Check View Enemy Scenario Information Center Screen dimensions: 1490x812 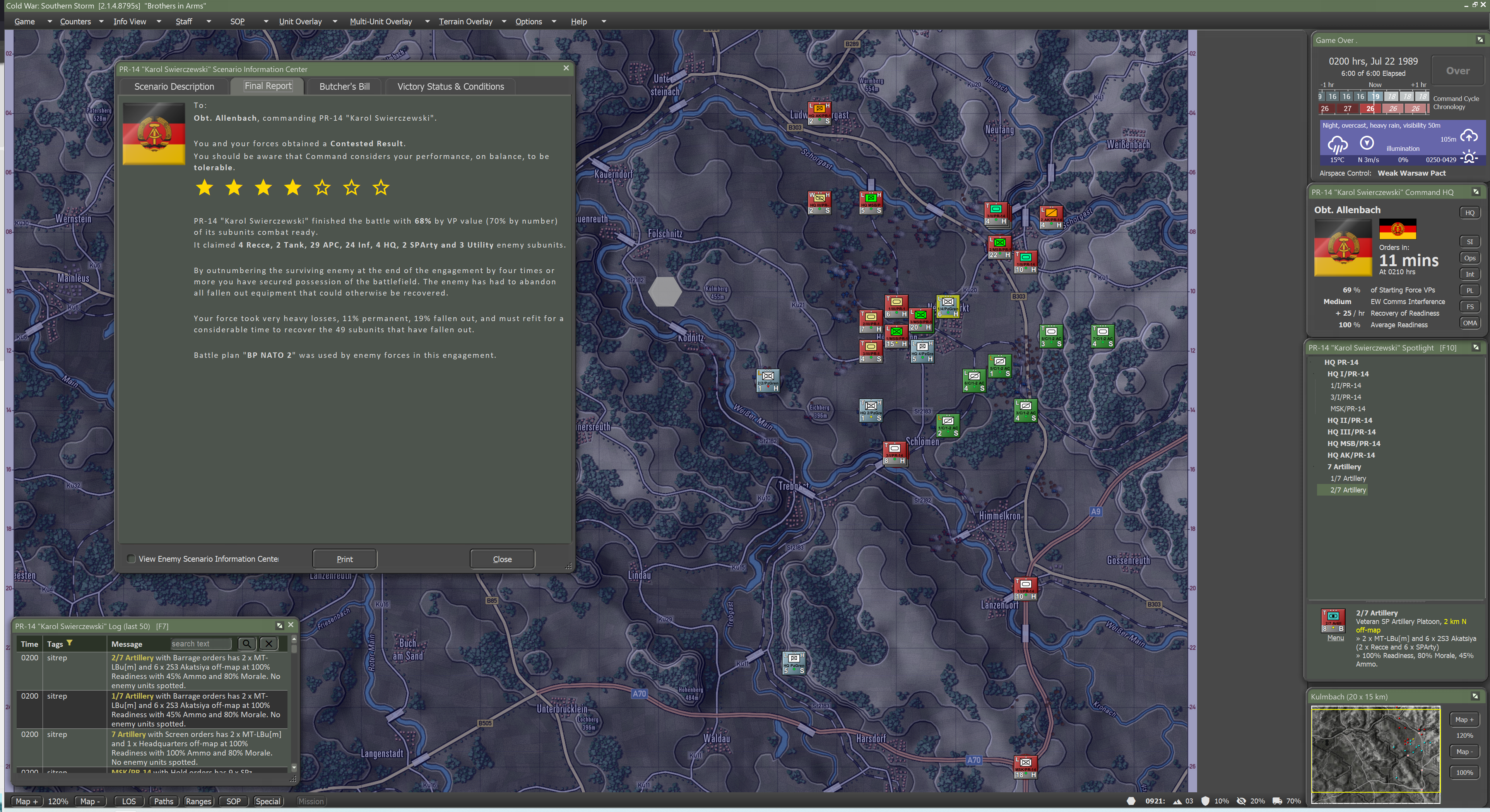131,559
